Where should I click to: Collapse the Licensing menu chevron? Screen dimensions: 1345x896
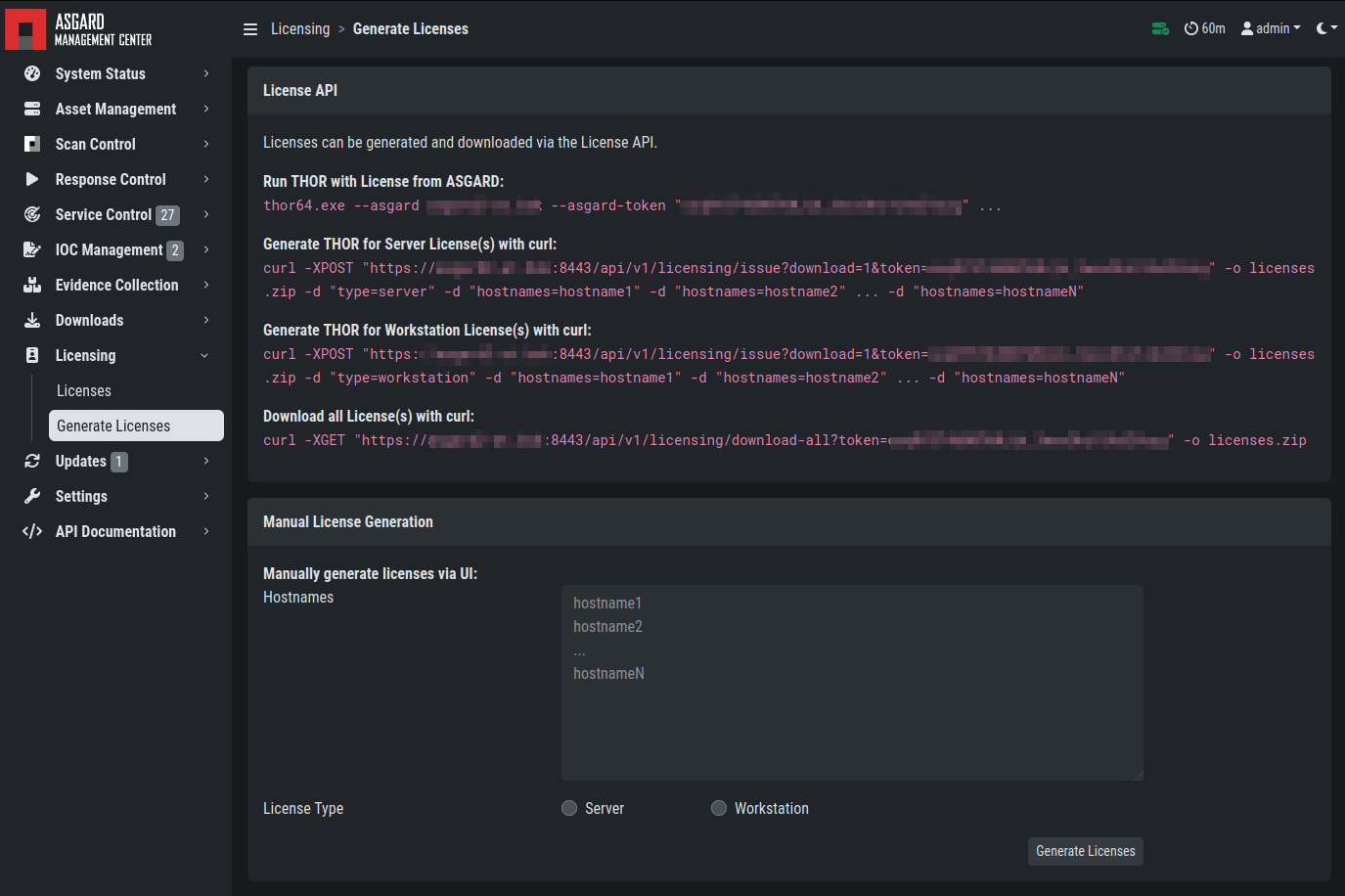tap(204, 355)
